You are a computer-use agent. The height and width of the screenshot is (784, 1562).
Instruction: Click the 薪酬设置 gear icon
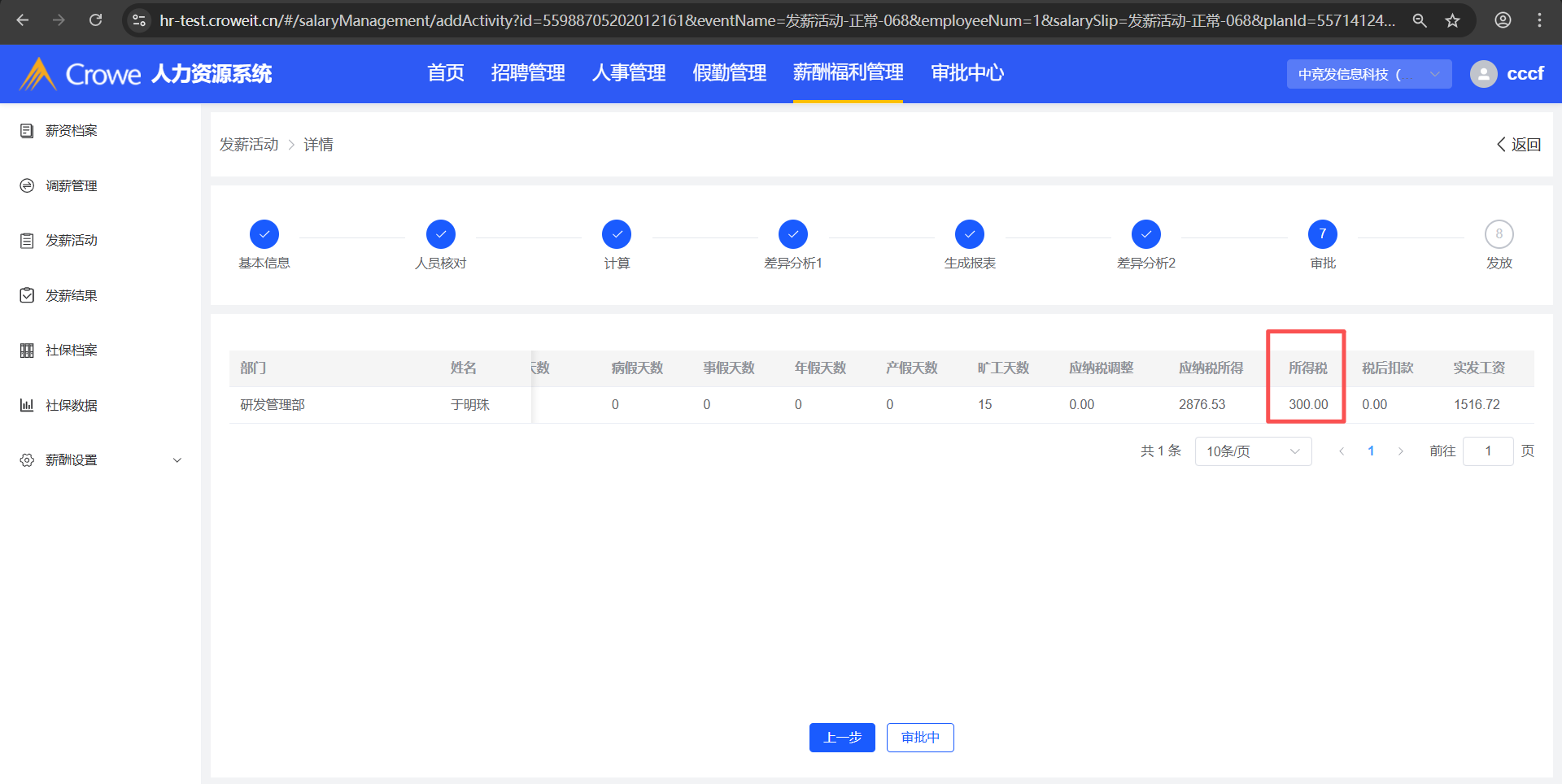pyautogui.click(x=27, y=460)
